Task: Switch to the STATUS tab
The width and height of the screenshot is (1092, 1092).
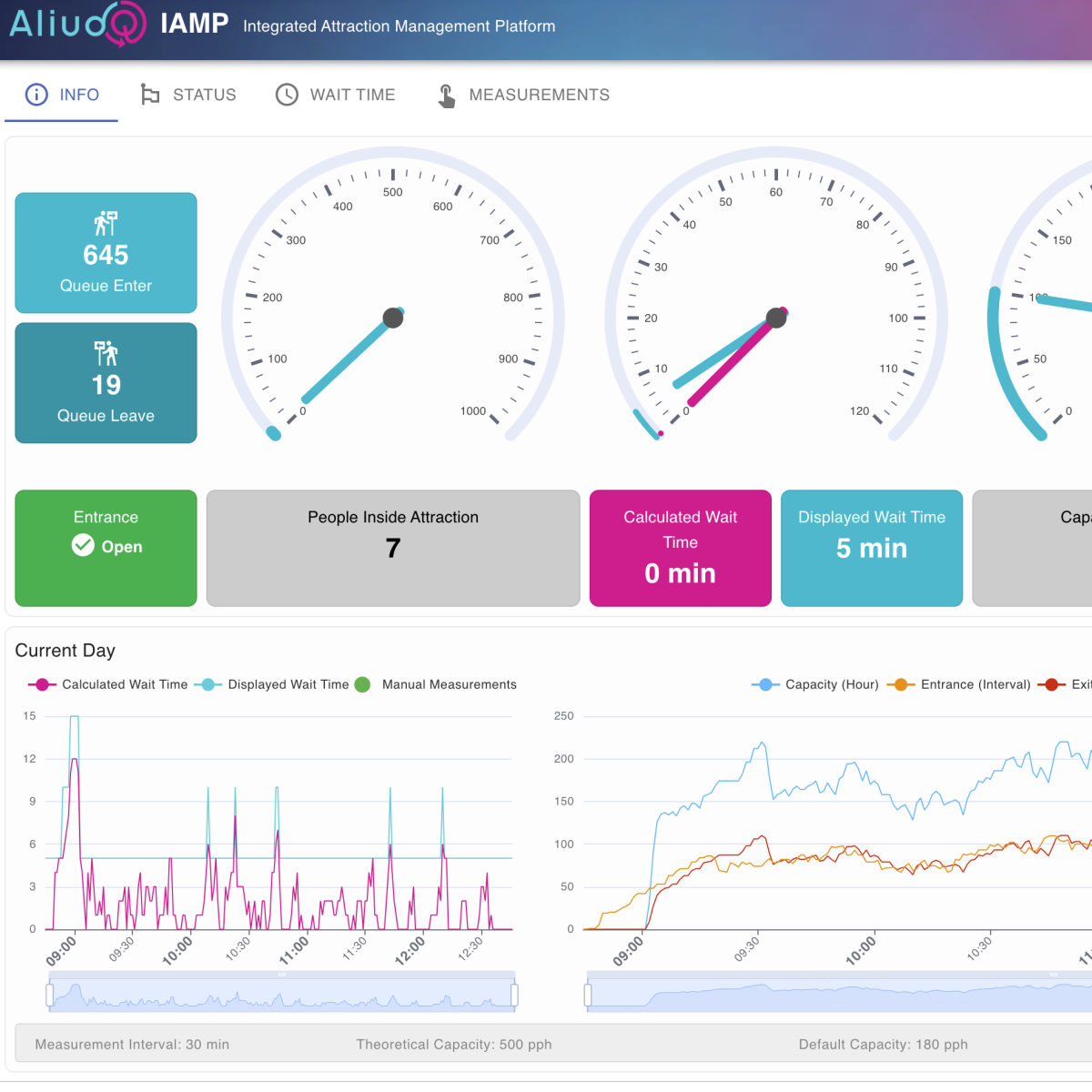Action: [x=188, y=94]
